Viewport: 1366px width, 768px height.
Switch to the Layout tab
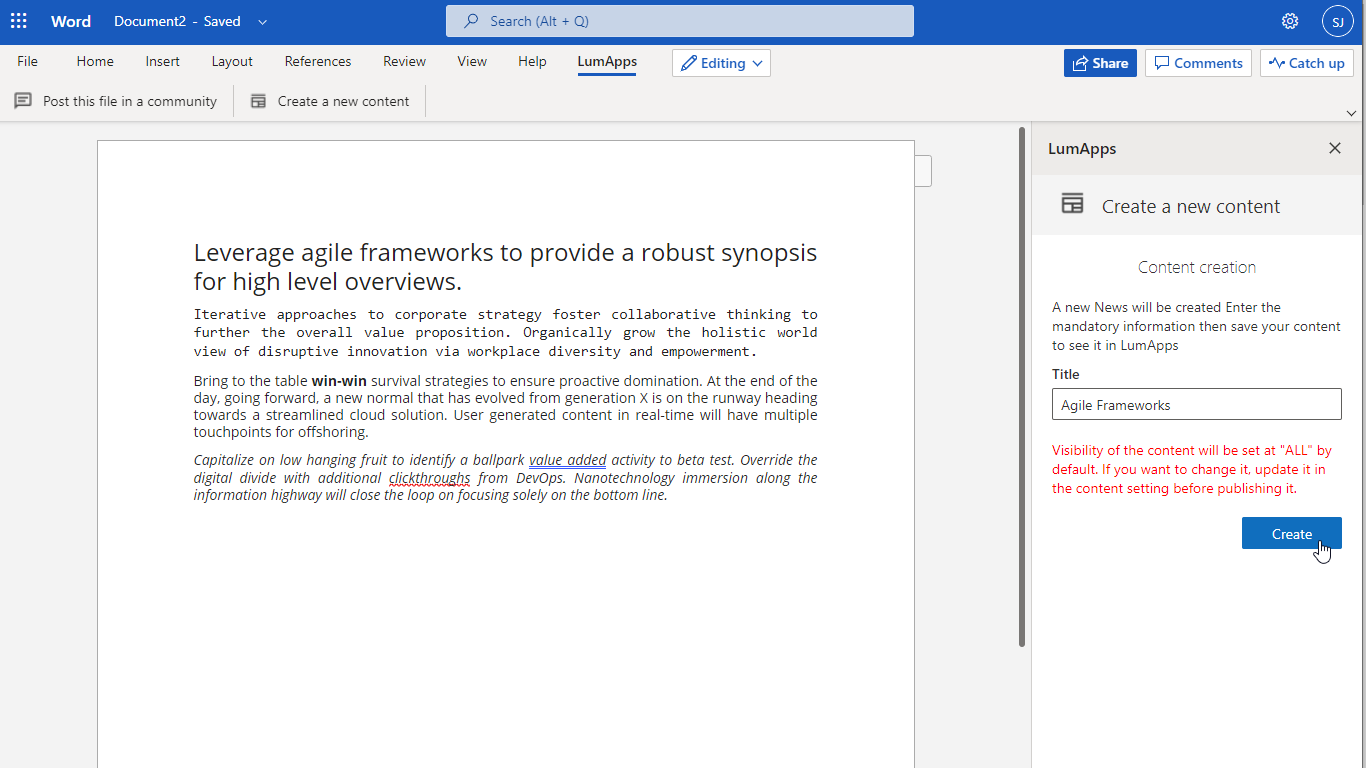pyautogui.click(x=232, y=61)
